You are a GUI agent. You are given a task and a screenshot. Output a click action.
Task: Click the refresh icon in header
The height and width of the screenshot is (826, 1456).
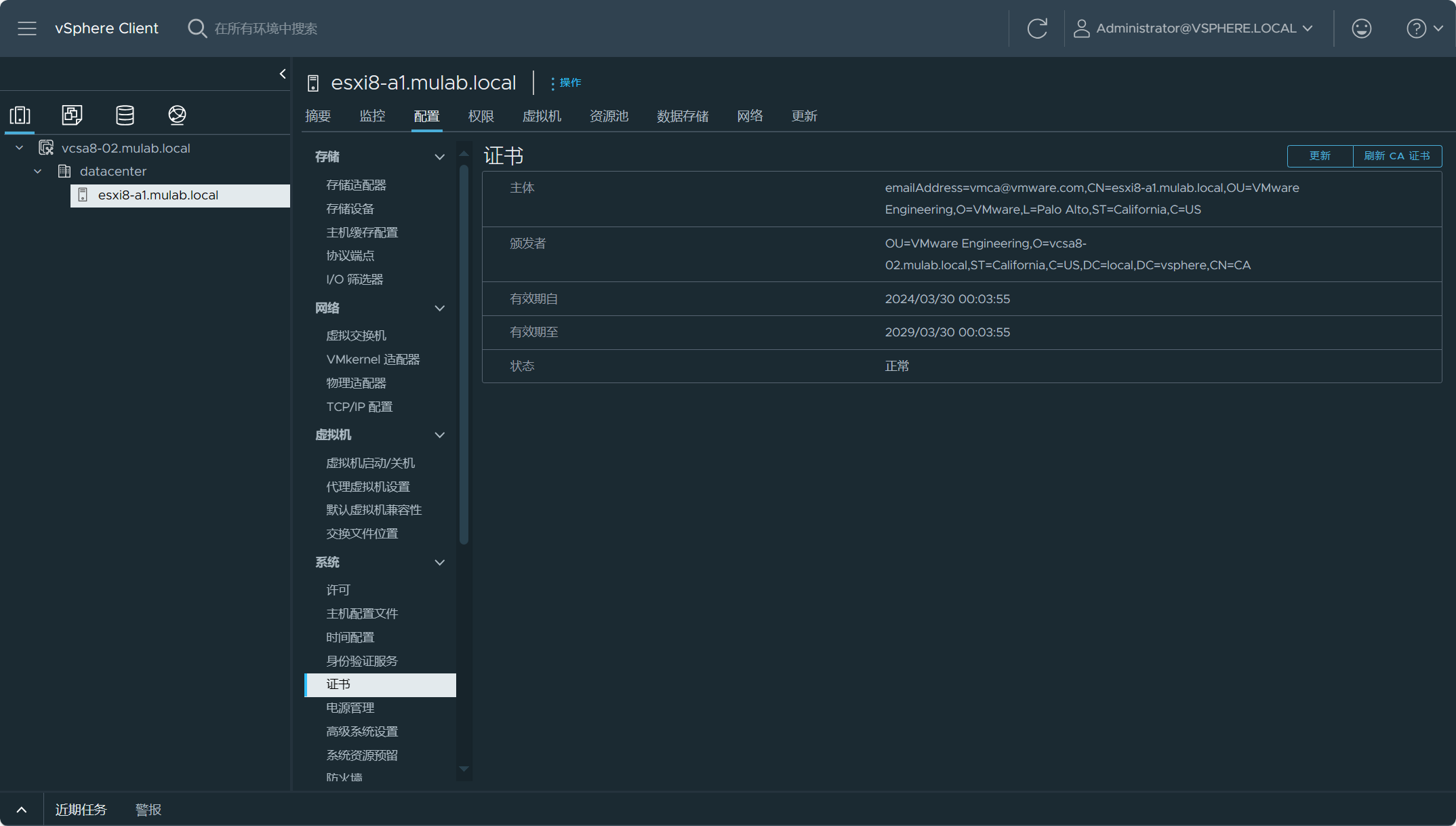pyautogui.click(x=1037, y=28)
